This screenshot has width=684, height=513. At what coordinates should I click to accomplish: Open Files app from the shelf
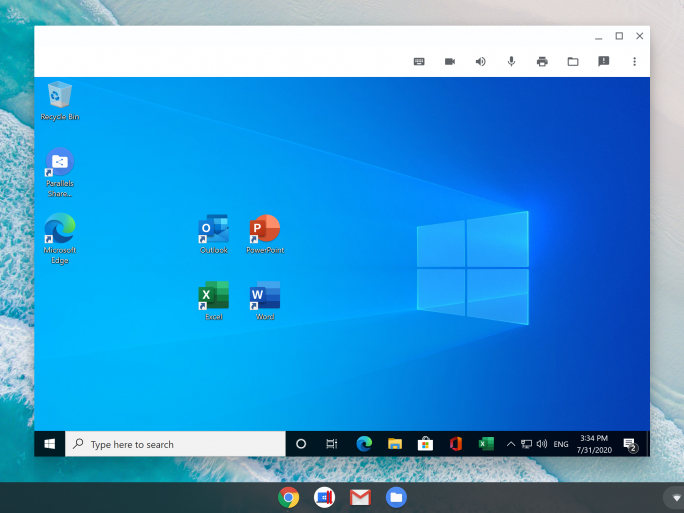(x=396, y=497)
